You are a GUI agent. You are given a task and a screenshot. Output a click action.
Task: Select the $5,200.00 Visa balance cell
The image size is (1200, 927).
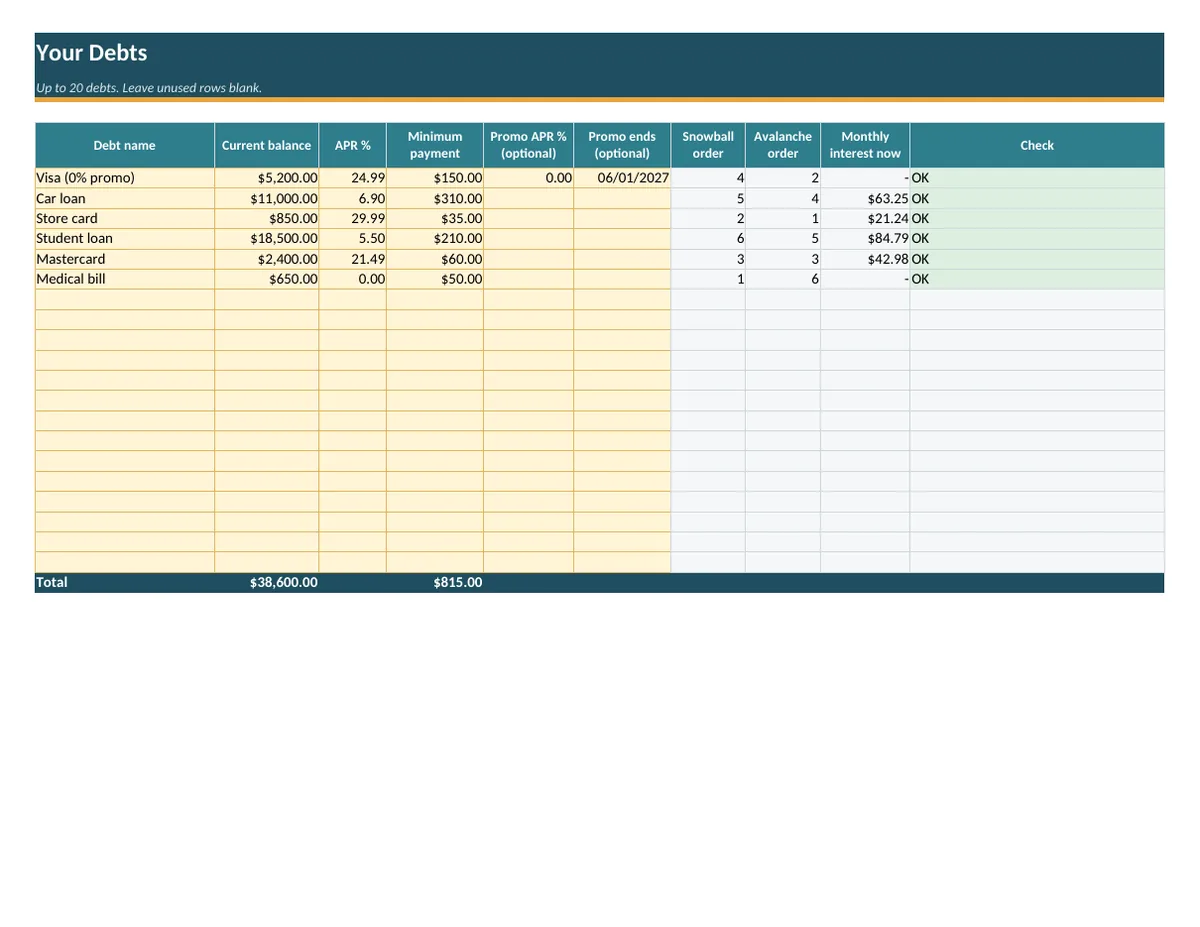coord(266,178)
